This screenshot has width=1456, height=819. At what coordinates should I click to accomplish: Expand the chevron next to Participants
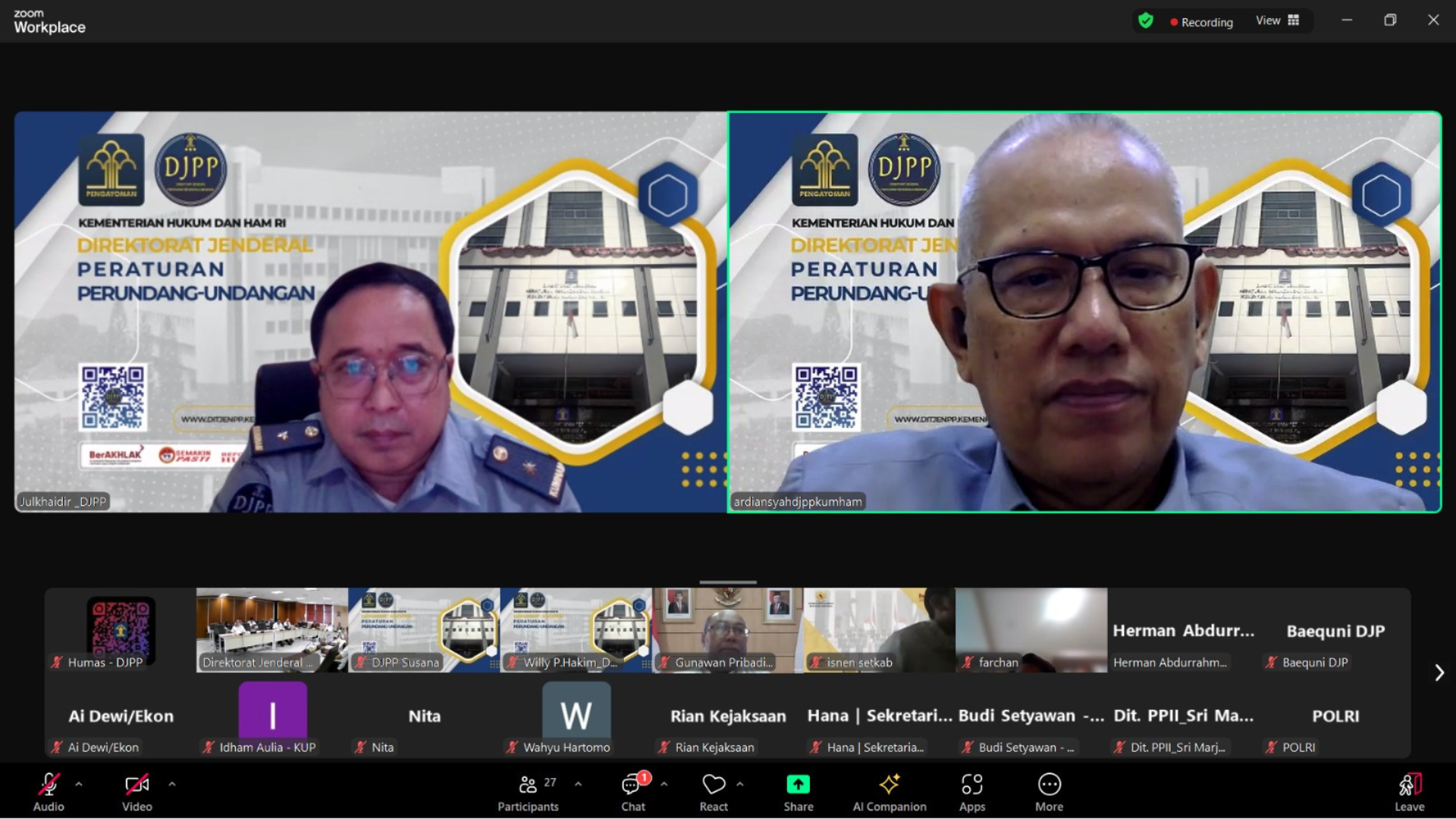579,784
